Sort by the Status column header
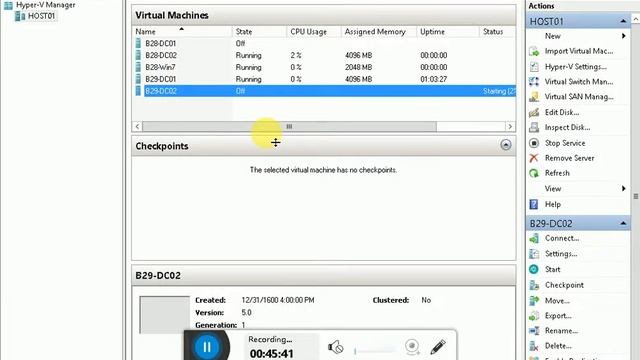Image resolution: width=640 pixels, height=360 pixels. click(498, 31)
